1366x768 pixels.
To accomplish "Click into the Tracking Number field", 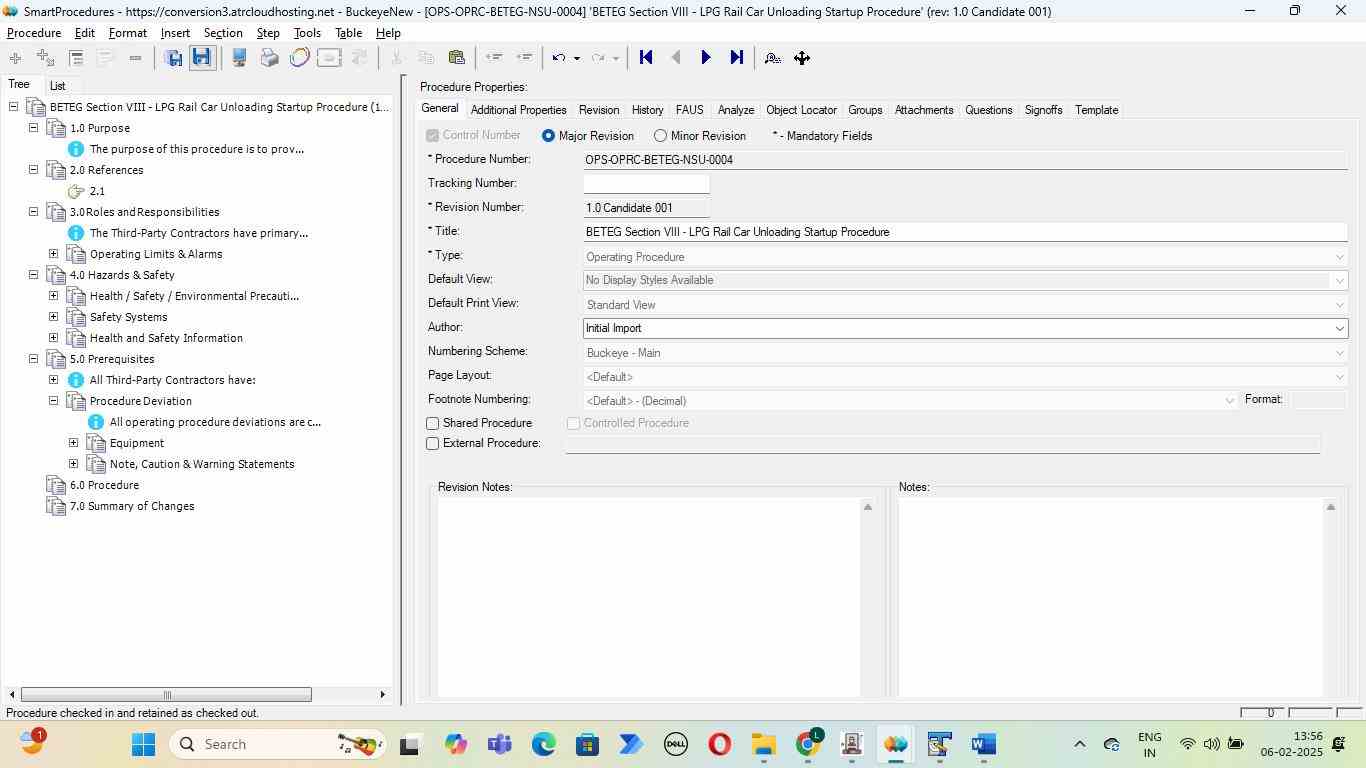I will tap(646, 184).
